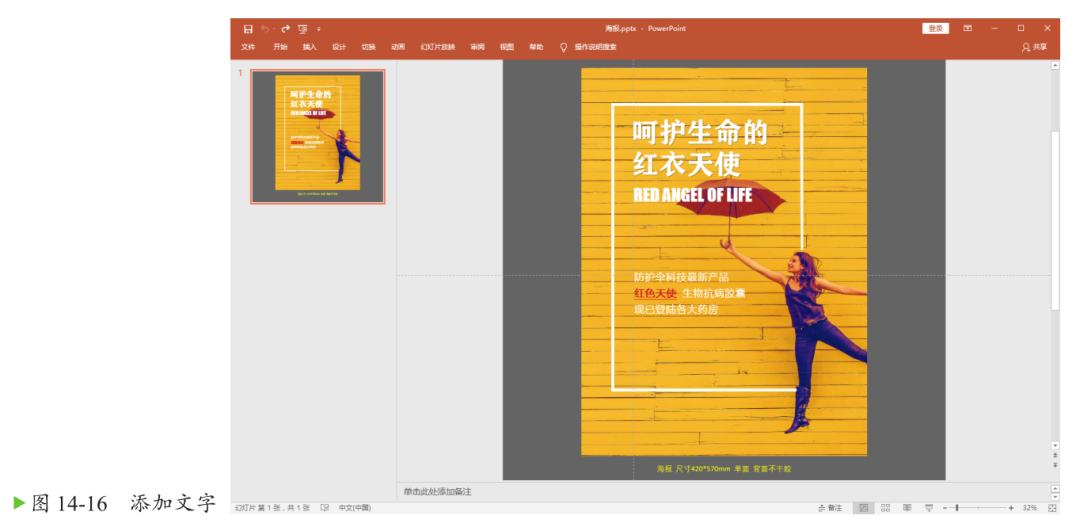The width and height of the screenshot is (1080, 527).
Task: Switch to the 动画 ribbon tab
Action: pos(398,47)
